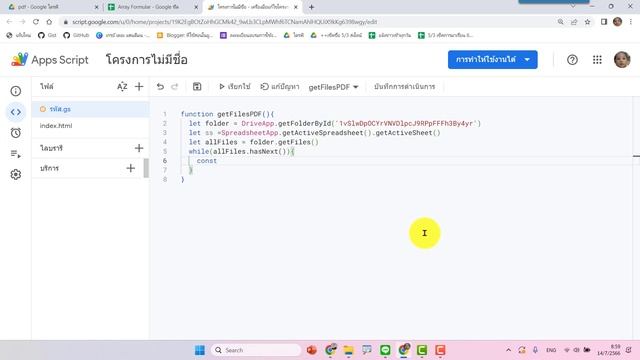Toggle the browser side panel icon

click(x=604, y=22)
